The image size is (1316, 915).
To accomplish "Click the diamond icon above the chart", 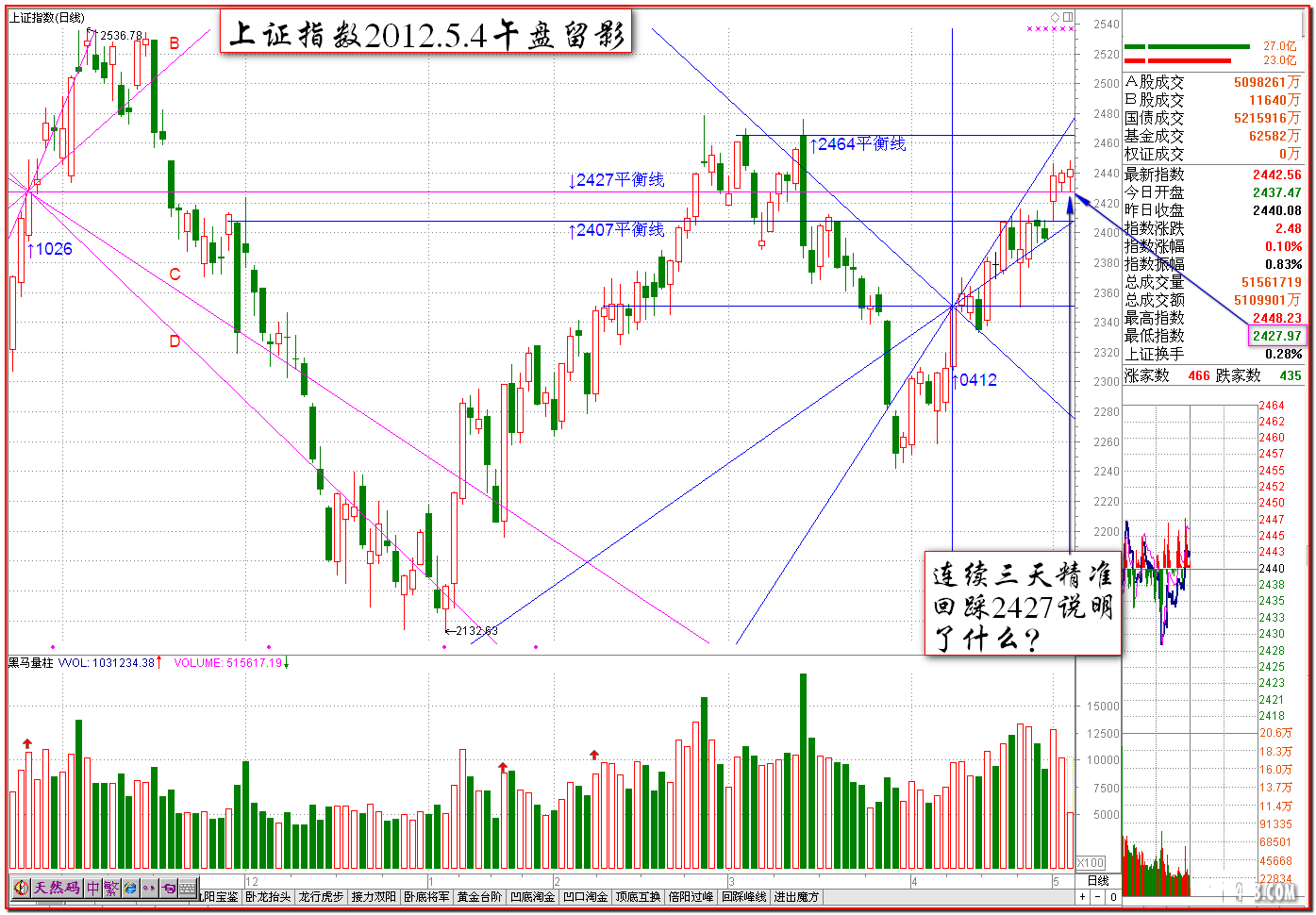I will point(1056,17).
